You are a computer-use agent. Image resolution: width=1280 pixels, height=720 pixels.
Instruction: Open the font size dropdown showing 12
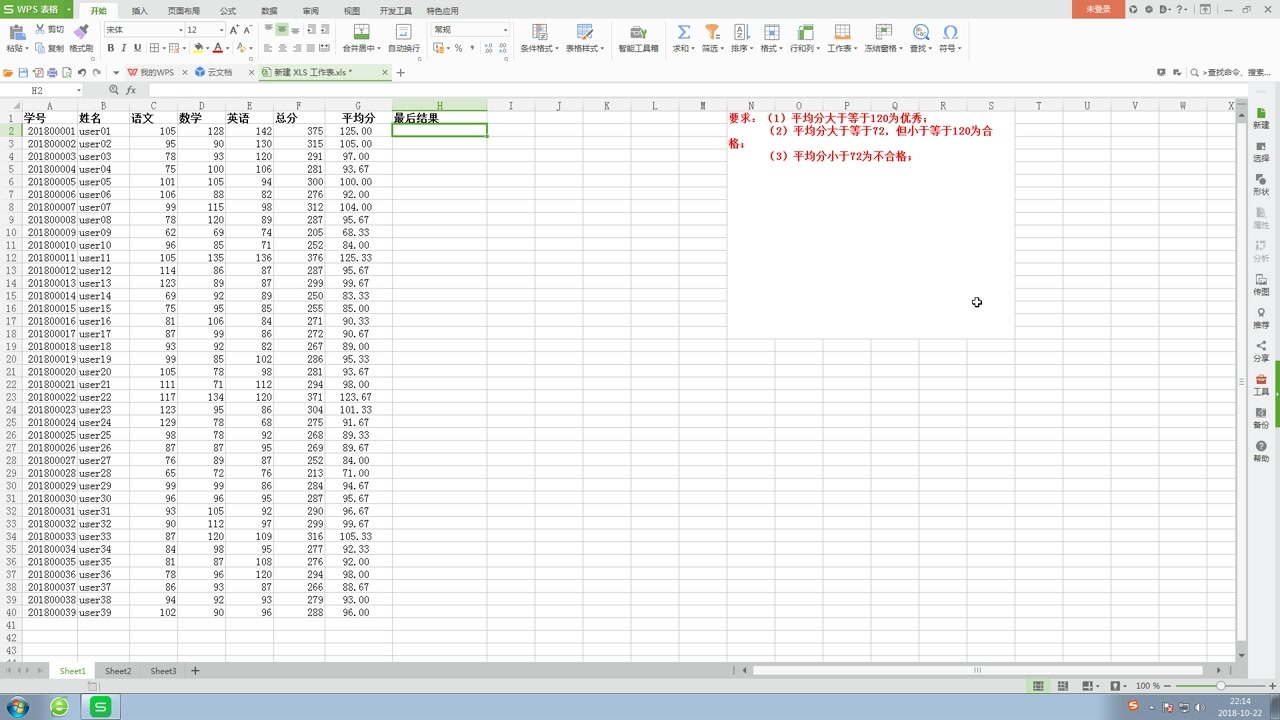(221, 30)
